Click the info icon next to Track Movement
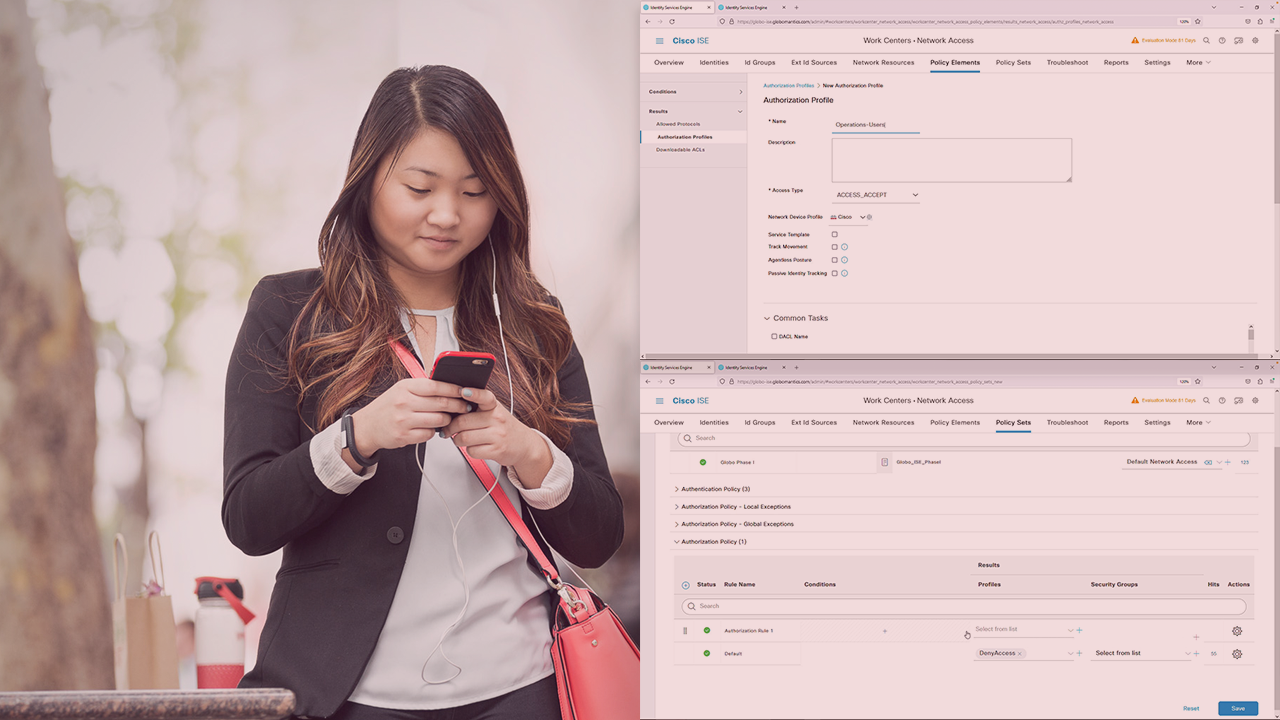Viewport: 1280px width, 720px height. coord(845,247)
